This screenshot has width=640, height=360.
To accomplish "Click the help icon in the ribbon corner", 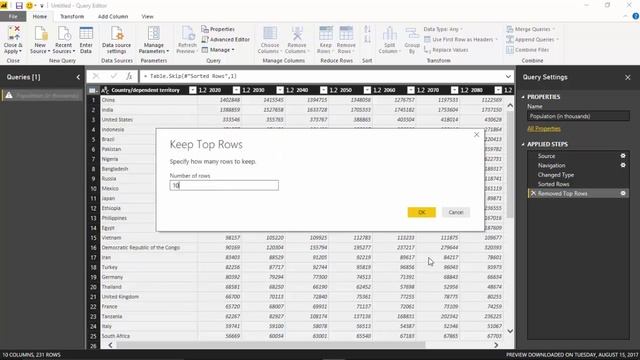I will coord(636,16).
